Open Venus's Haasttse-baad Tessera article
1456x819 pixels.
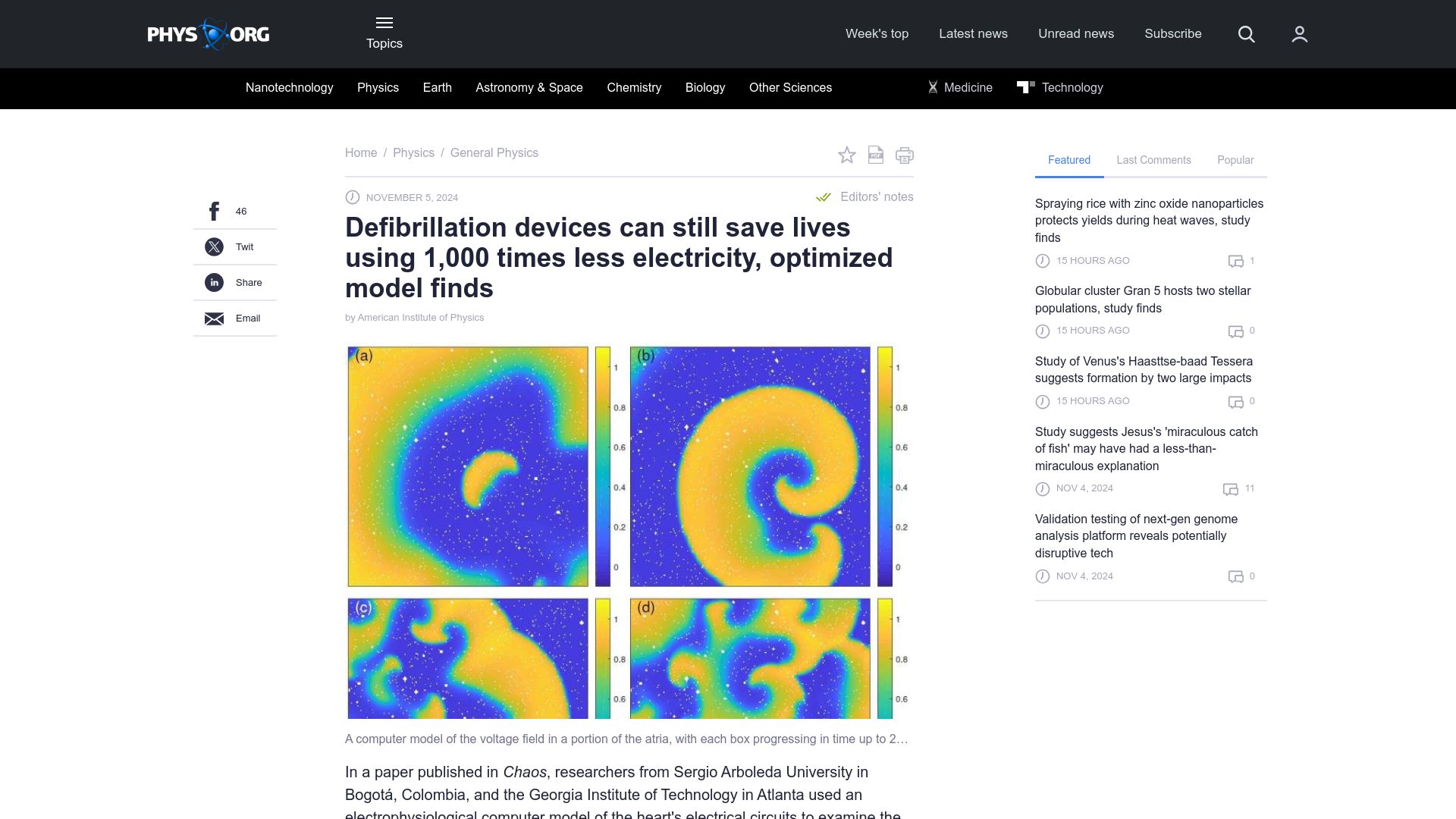coord(1144,370)
